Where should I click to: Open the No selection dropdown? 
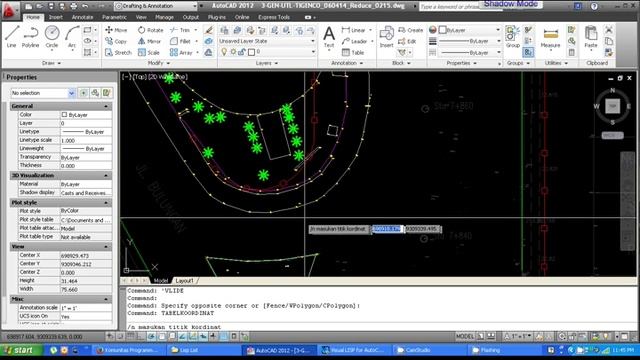(43, 93)
